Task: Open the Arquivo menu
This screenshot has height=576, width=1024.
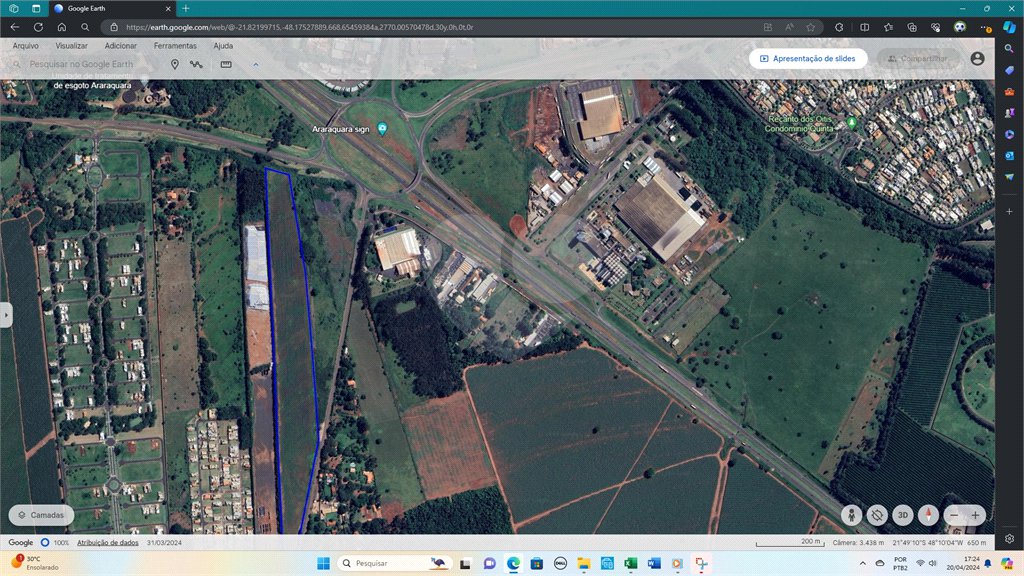Action: coord(25,46)
